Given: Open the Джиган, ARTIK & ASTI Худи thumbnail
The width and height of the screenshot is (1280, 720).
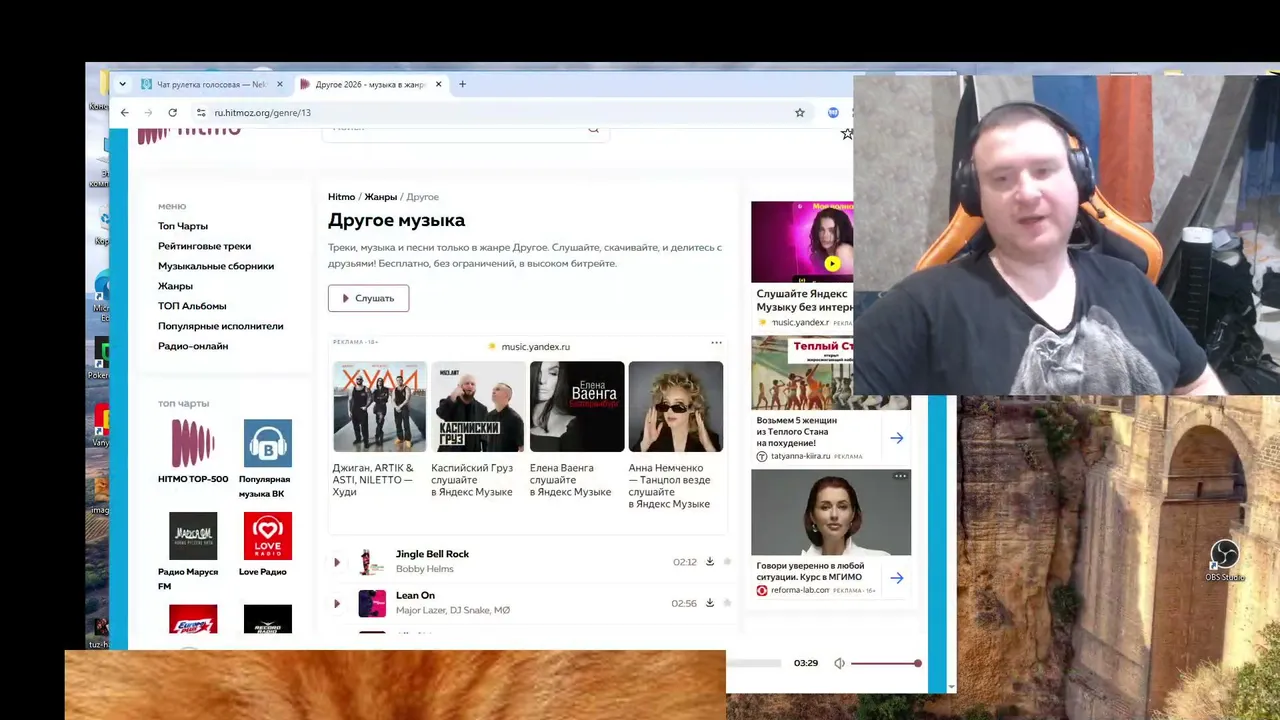Looking at the screenshot, I should tap(380, 407).
